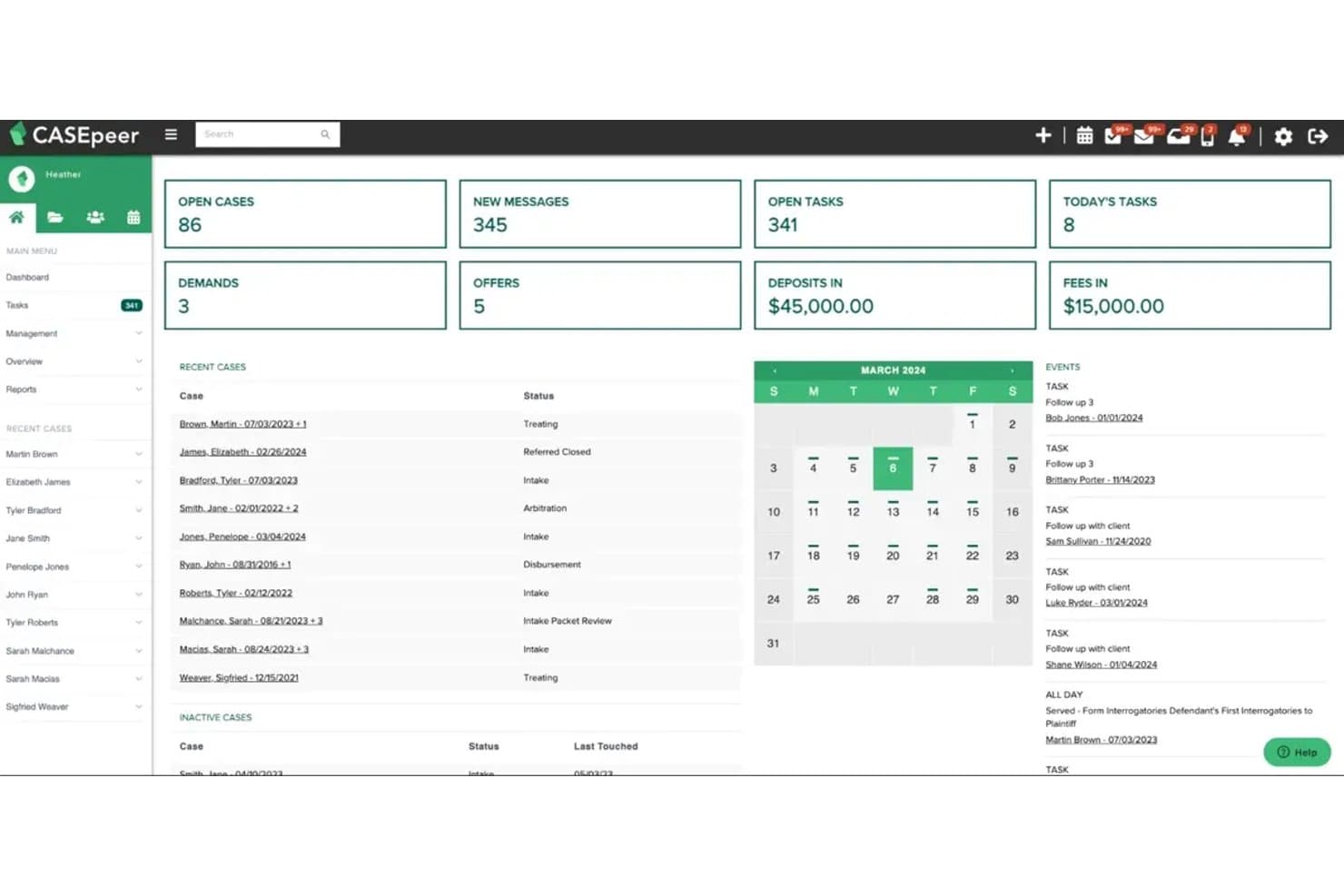
Task: Open the Open Cases stat card
Action: (x=305, y=213)
